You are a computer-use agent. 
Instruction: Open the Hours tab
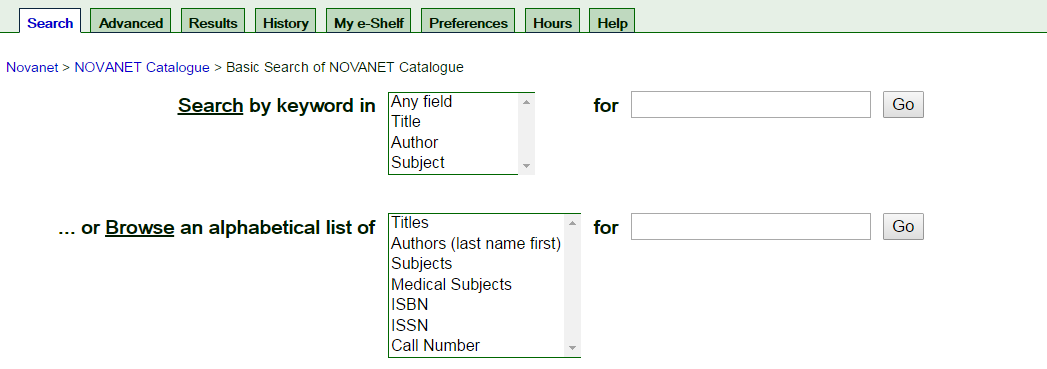pos(552,22)
